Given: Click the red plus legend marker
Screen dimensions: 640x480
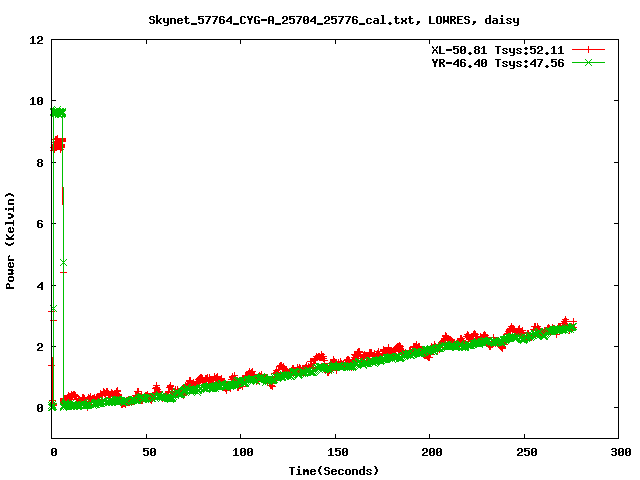Looking at the screenshot, I should [x=588, y=50].
